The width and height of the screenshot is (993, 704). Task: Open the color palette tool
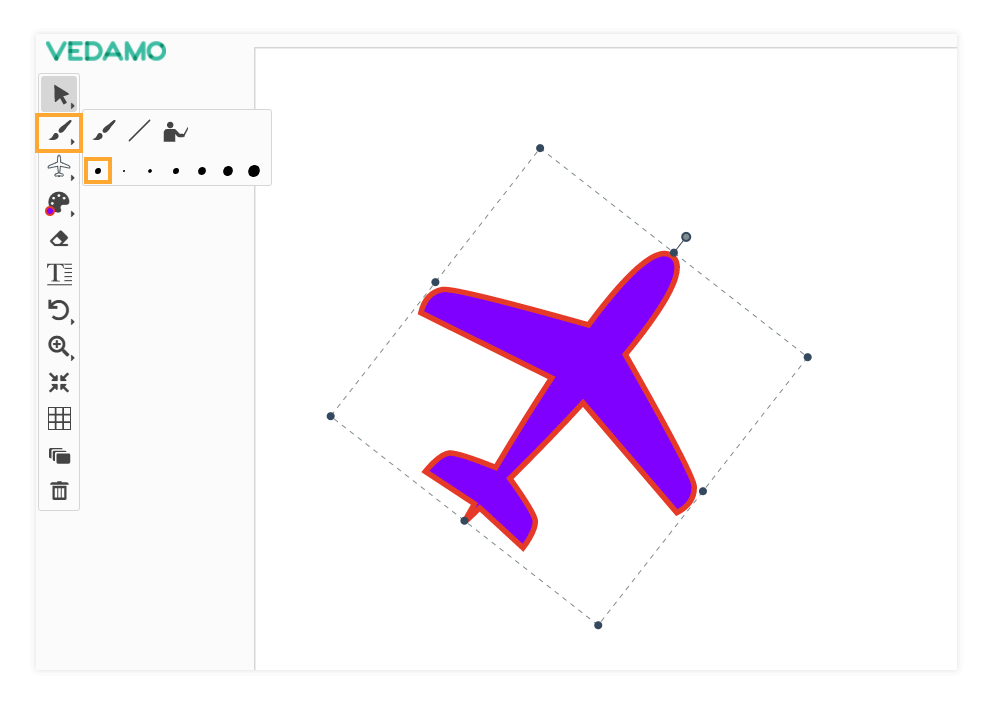click(x=60, y=203)
